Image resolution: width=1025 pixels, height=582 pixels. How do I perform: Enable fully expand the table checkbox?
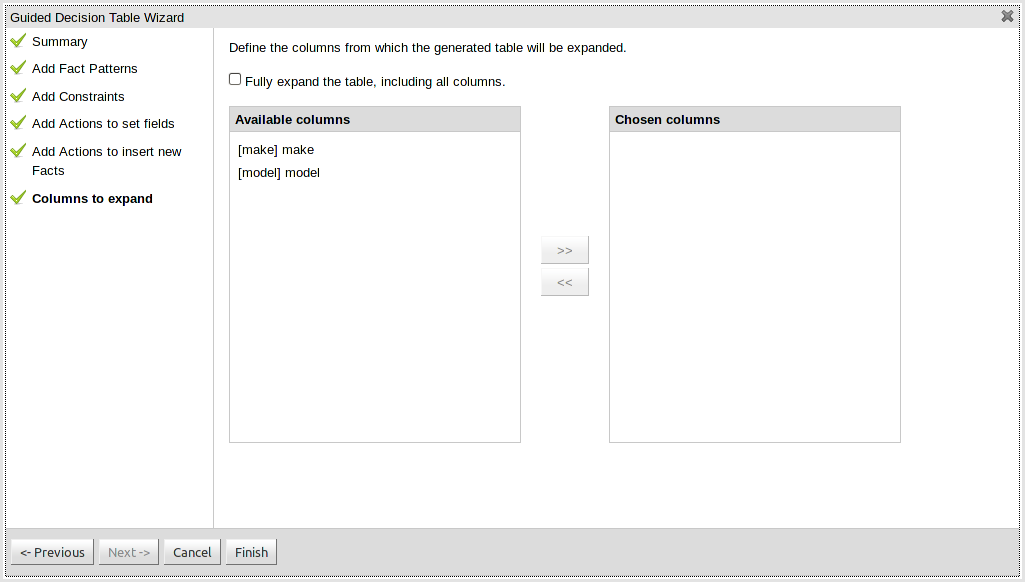coord(235,79)
